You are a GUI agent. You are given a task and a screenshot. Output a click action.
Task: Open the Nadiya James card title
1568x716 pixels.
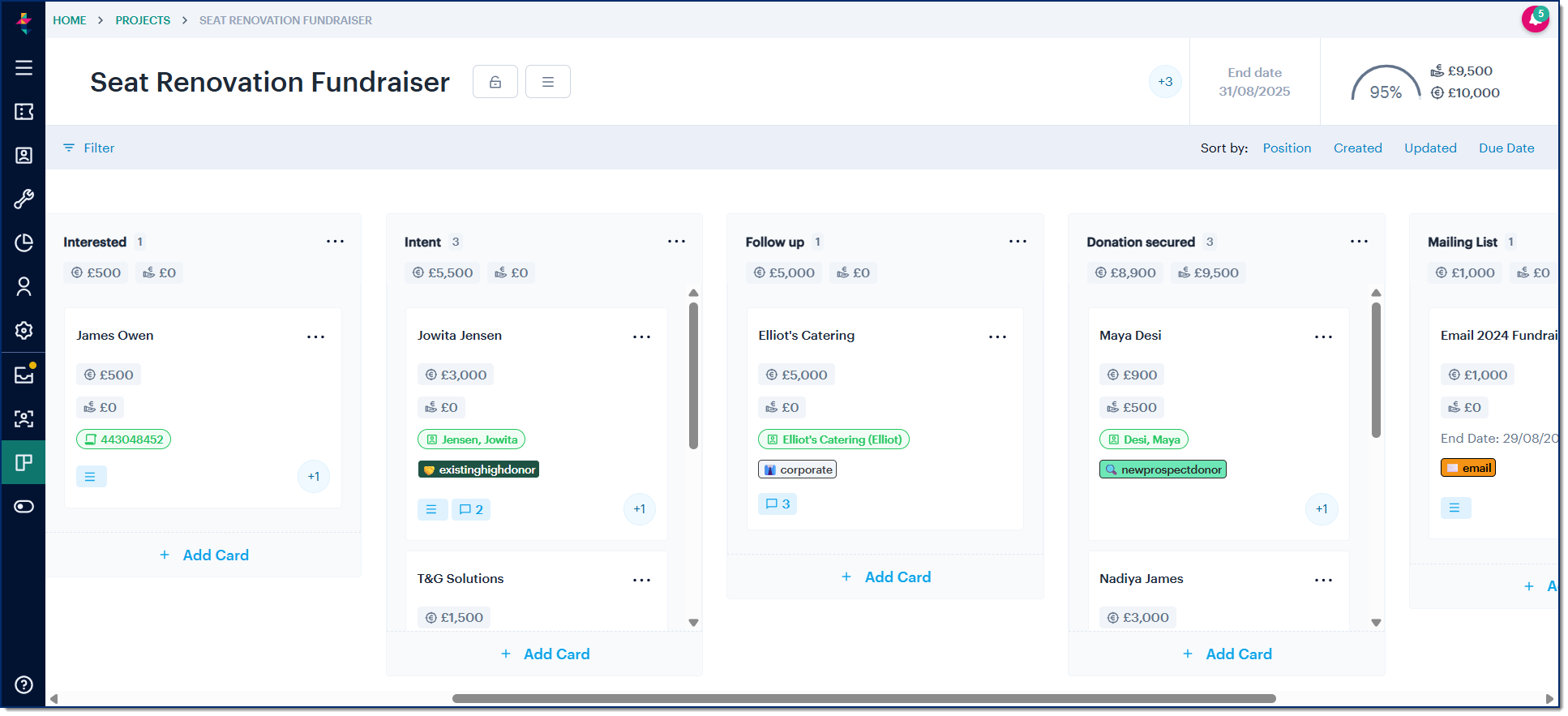(1141, 579)
